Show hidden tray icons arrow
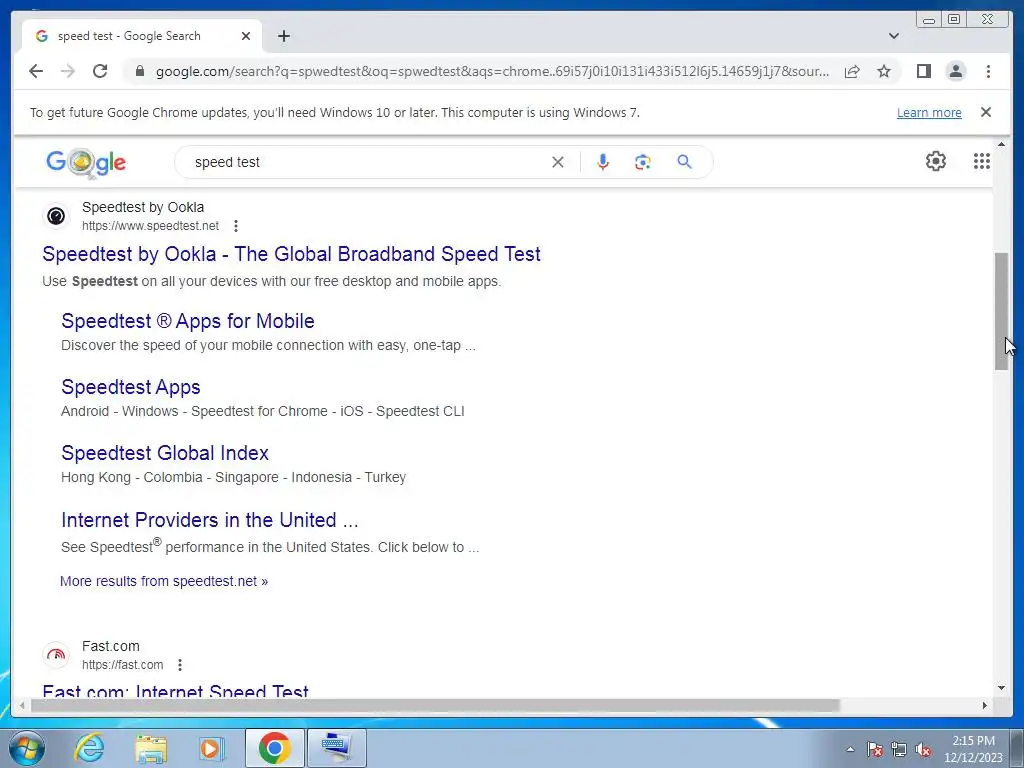Viewport: 1024px width, 768px height. (850, 749)
